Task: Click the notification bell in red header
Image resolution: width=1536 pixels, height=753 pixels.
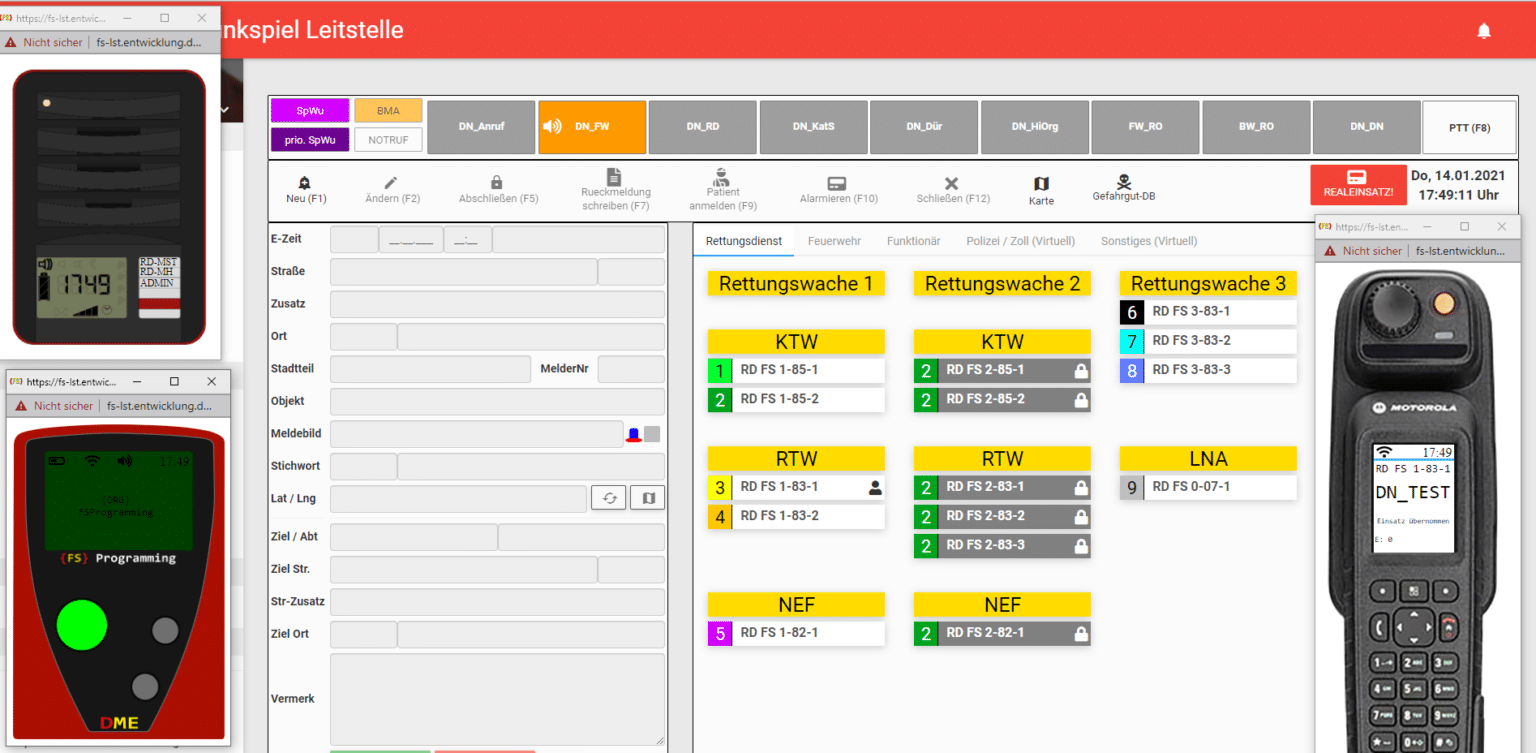Action: [x=1484, y=31]
